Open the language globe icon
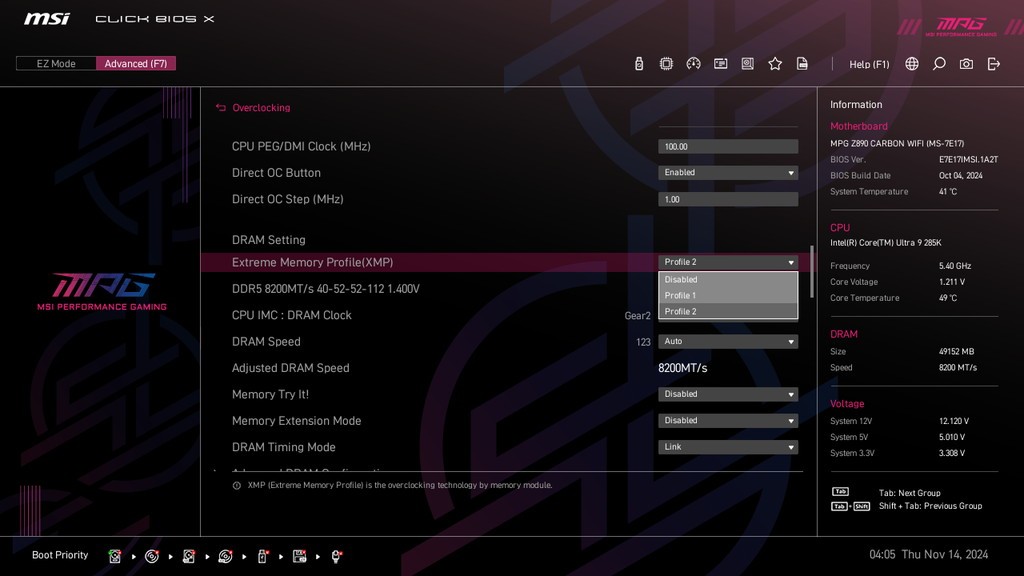This screenshot has height=576, width=1024. pos(912,64)
